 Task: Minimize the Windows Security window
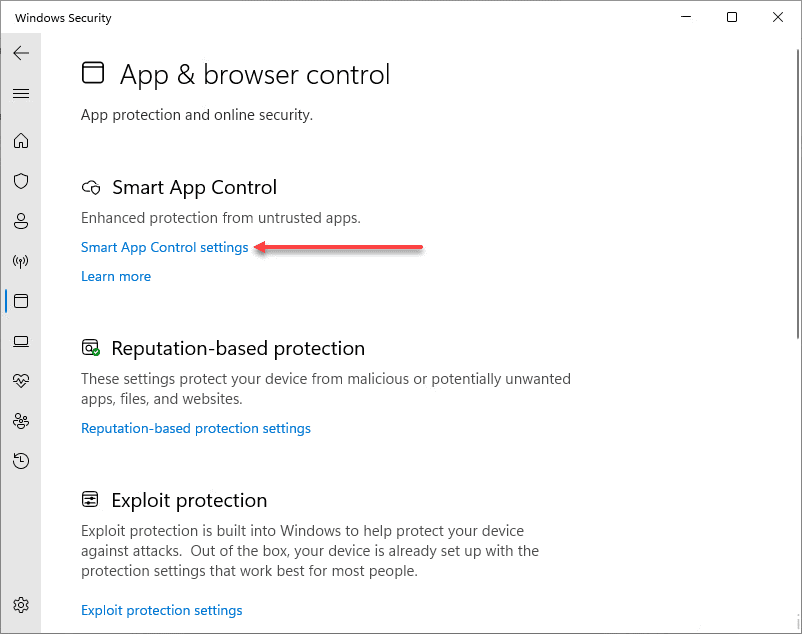click(x=686, y=17)
